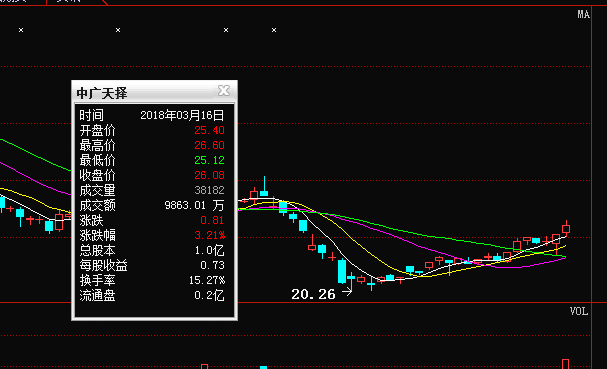Select the volume value 38182
Screen dimensions: 607x369
(x=209, y=190)
